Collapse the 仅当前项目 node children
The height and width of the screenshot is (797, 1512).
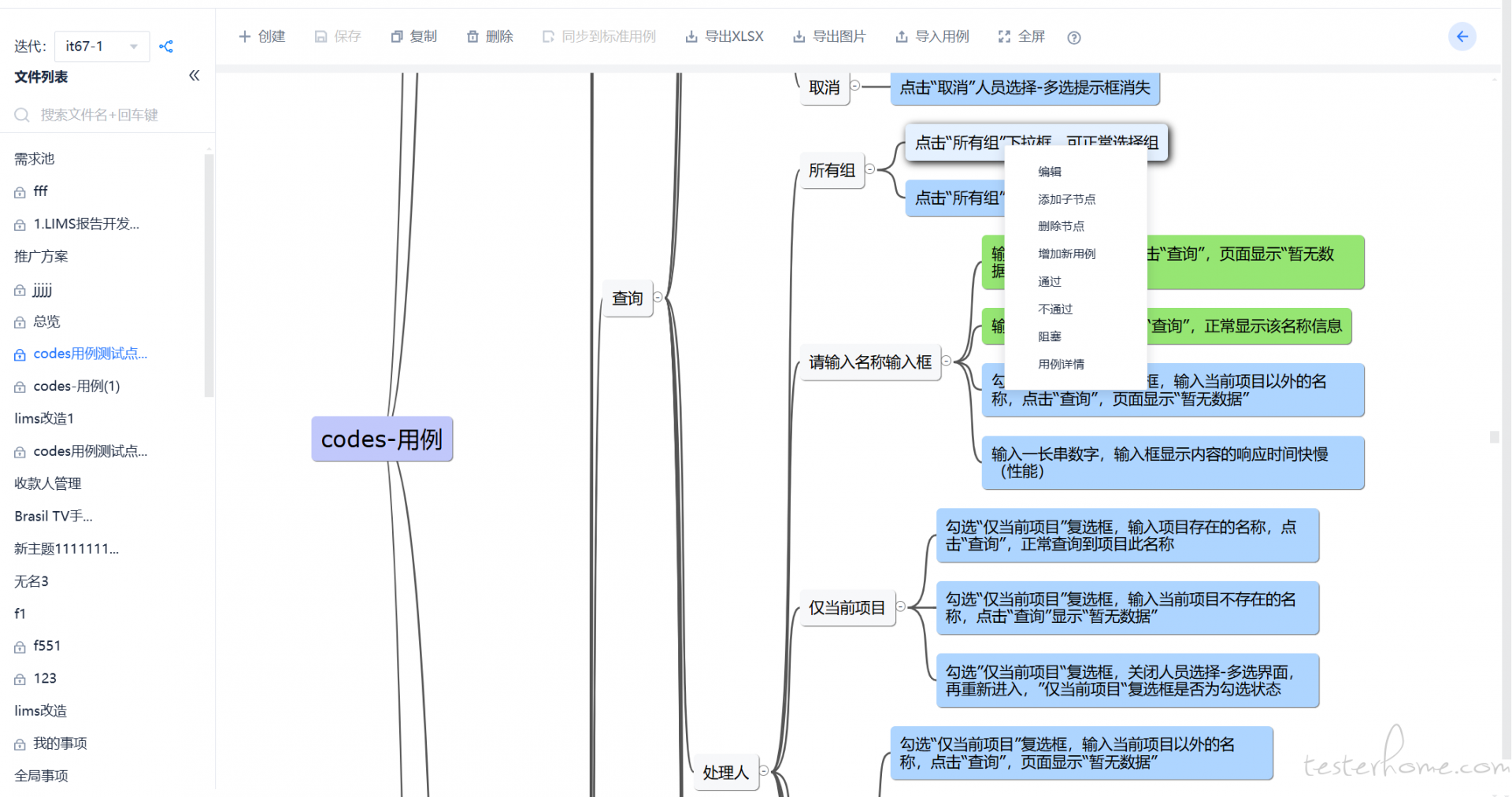tap(901, 606)
